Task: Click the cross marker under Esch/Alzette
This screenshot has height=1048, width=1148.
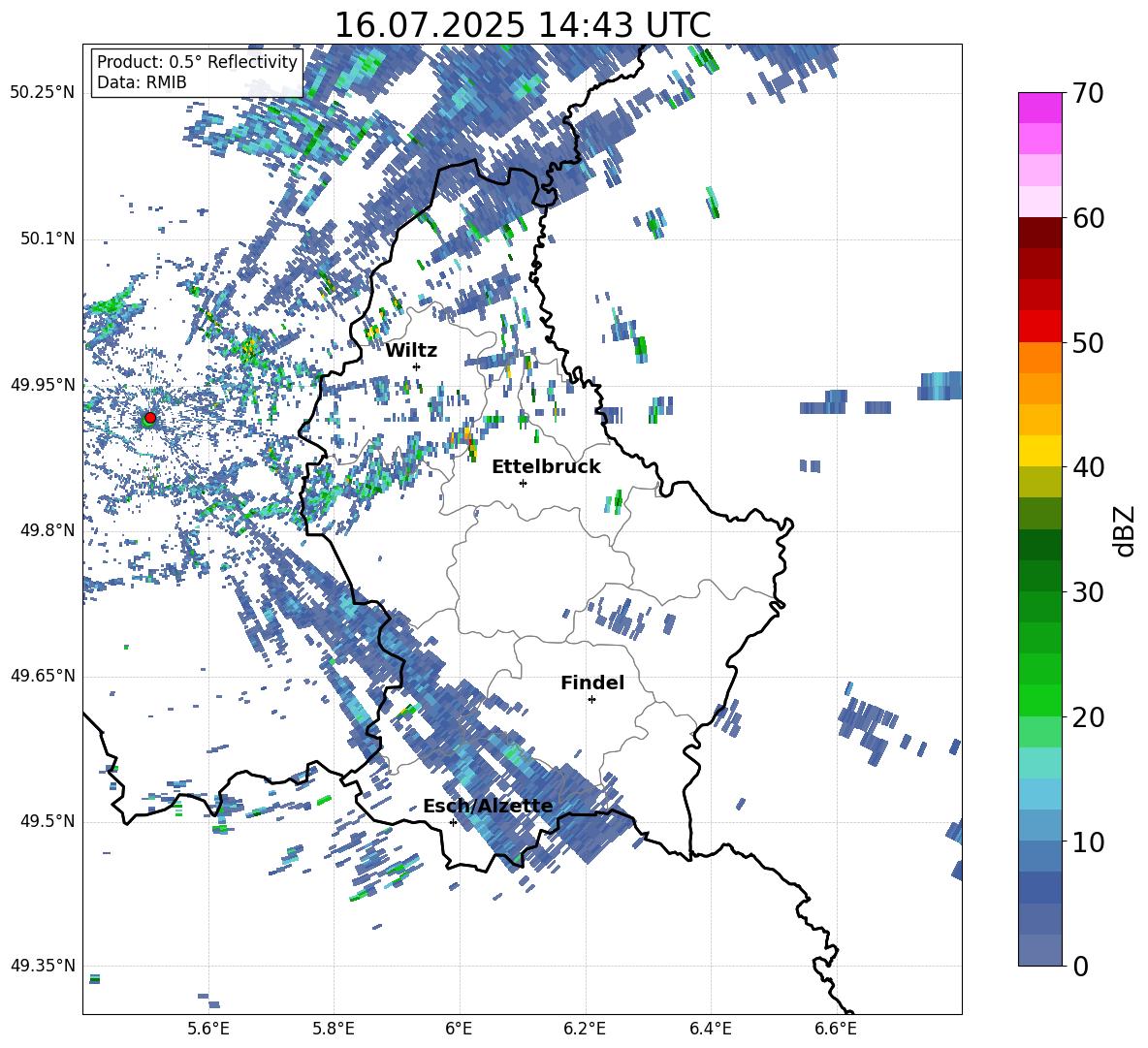Action: tap(453, 822)
